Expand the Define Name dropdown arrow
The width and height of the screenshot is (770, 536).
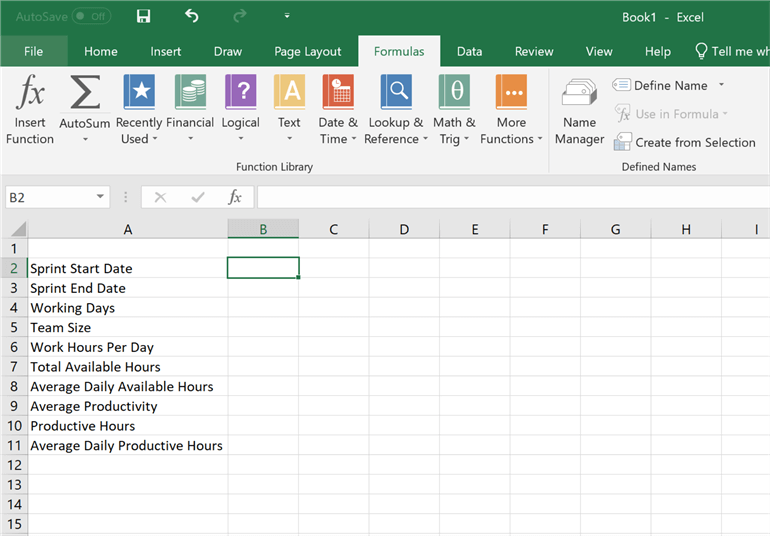[722, 86]
